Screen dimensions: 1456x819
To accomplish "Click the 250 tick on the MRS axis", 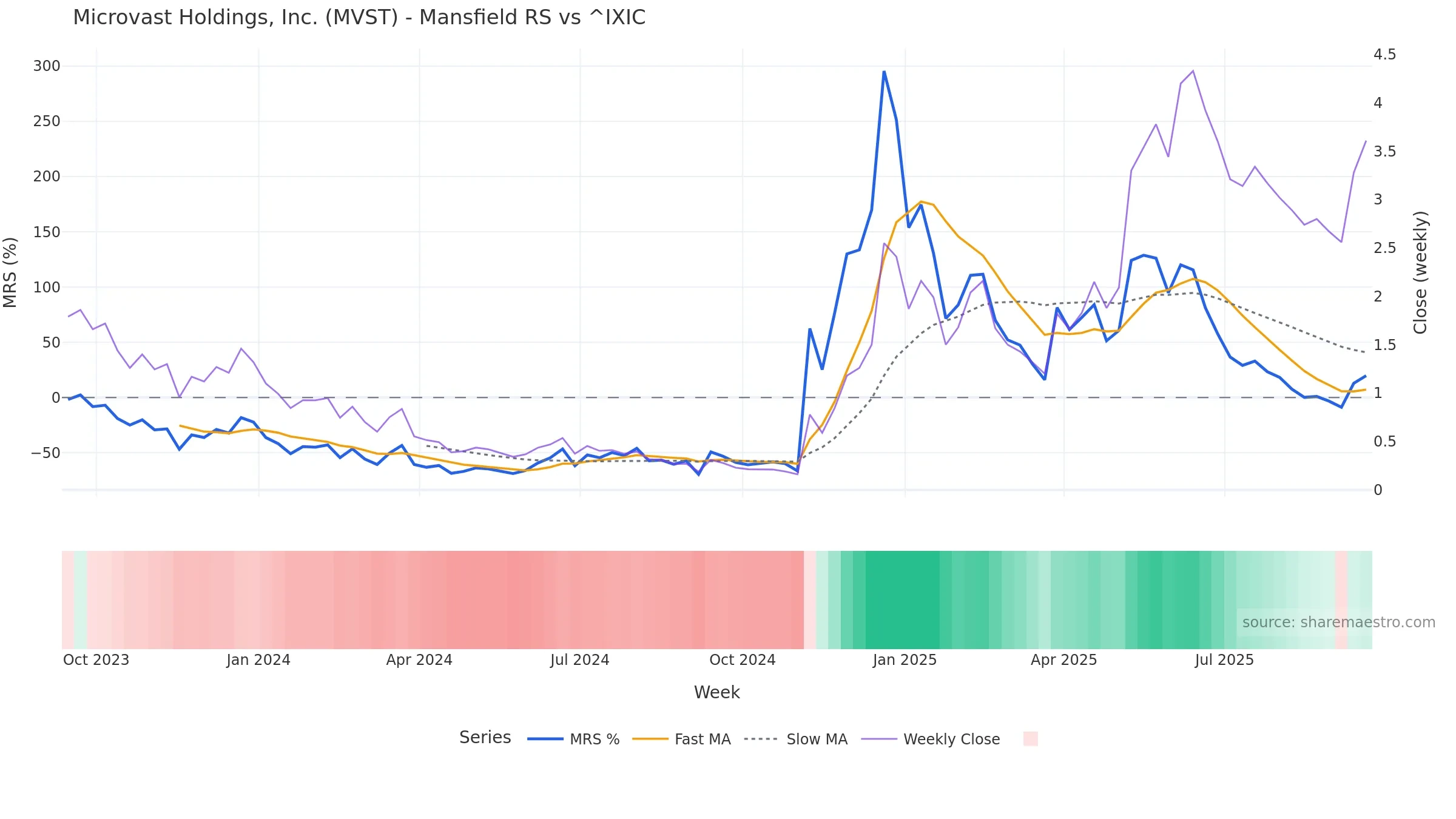I will click(47, 121).
